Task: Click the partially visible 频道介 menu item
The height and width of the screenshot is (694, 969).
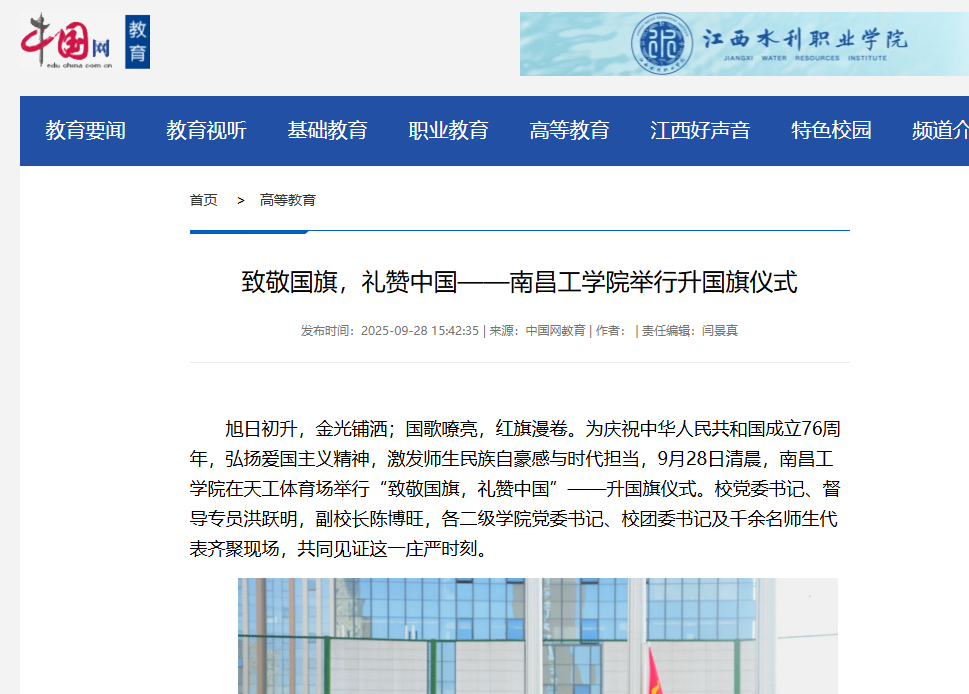Action: [x=940, y=130]
